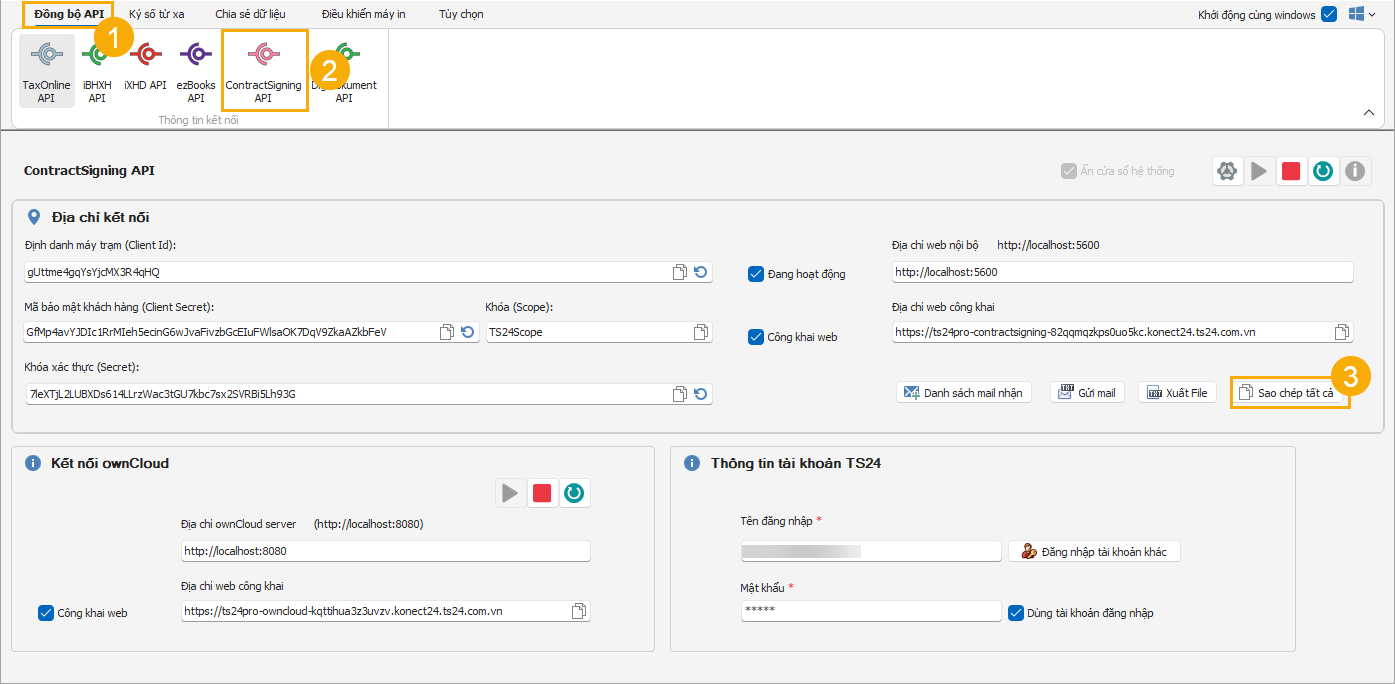This screenshot has height=684, width=1395.
Task: Select the ContractSigning API icon
Action: coord(263,72)
